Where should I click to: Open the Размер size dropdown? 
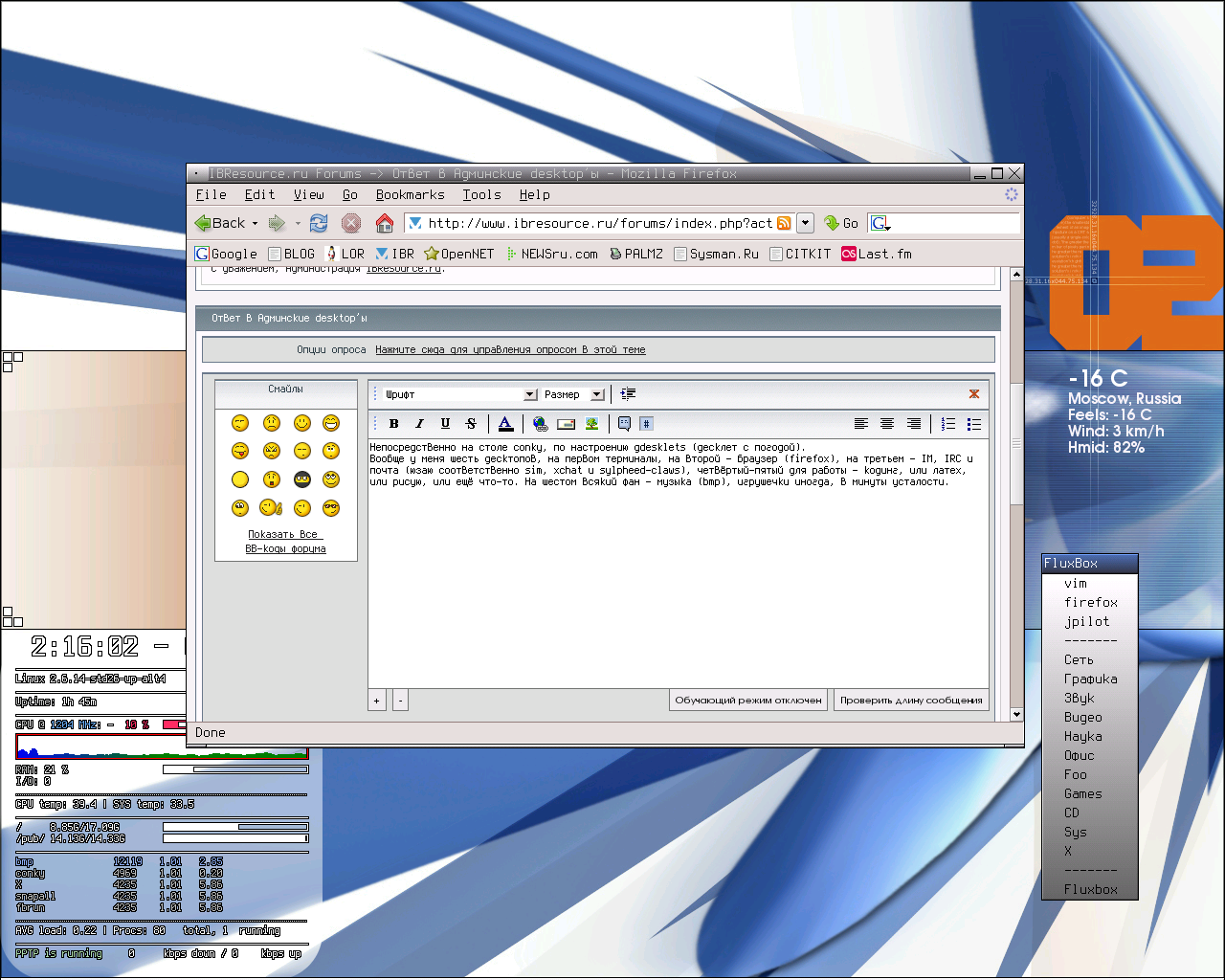pos(597,394)
